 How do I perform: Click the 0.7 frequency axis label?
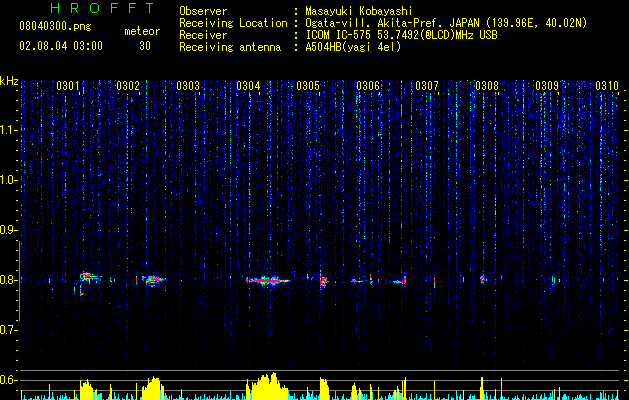8,330
